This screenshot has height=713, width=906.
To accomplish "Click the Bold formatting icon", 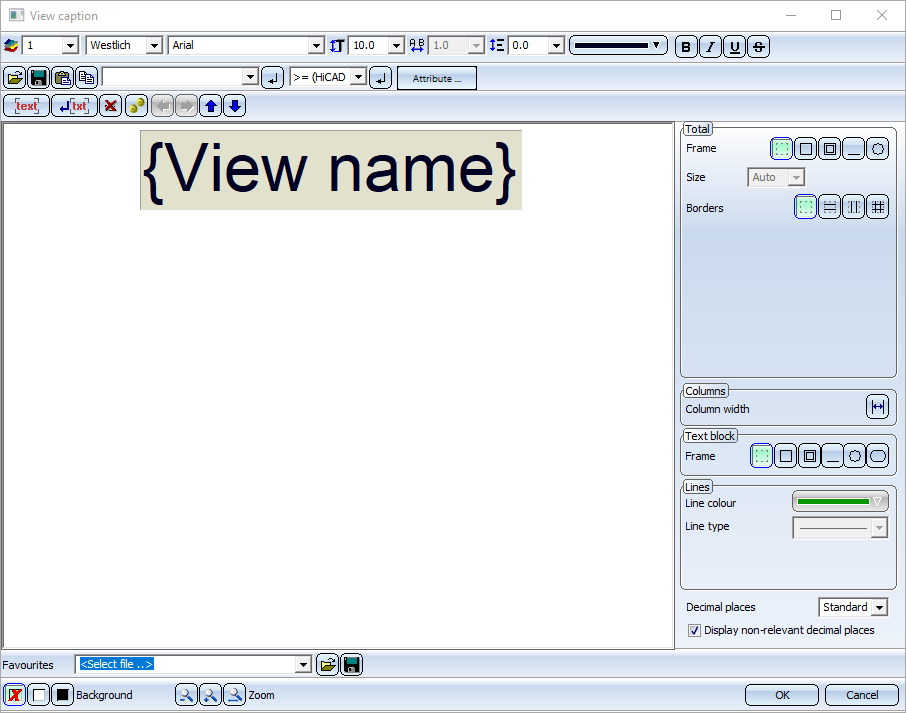I will 686,46.
